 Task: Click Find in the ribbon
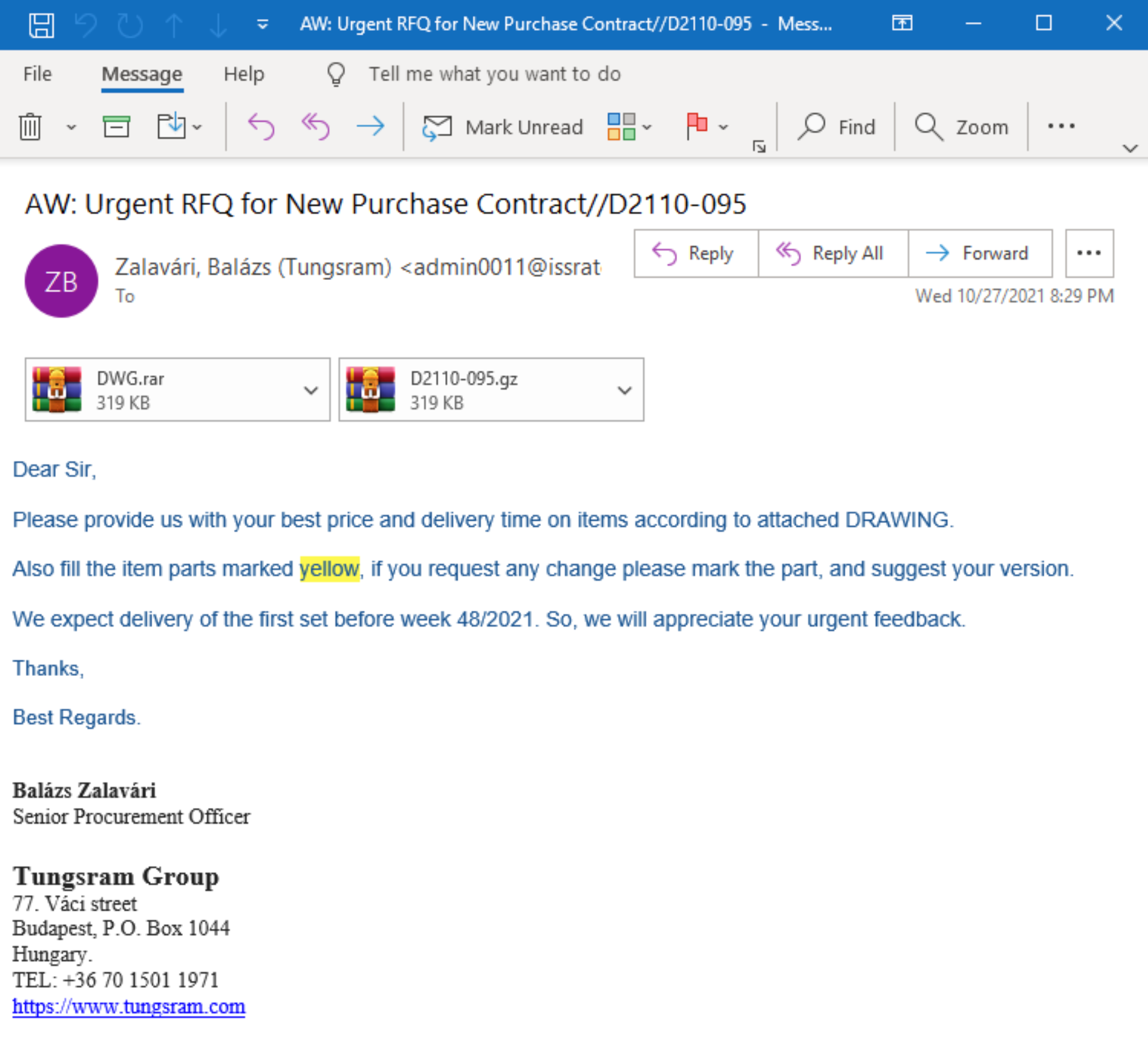pyautogui.click(x=837, y=127)
